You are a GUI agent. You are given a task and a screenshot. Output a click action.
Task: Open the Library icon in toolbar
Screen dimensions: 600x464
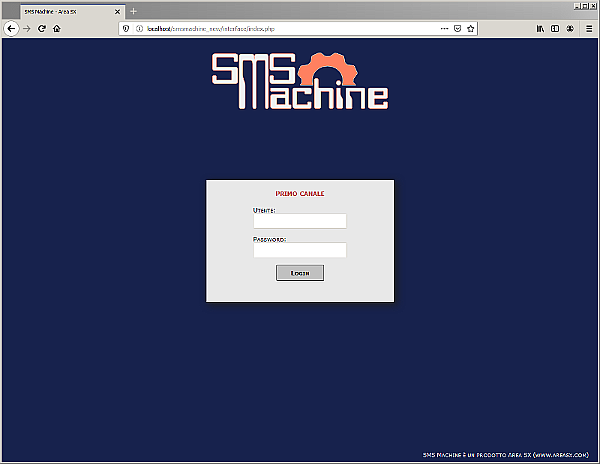(x=540, y=29)
